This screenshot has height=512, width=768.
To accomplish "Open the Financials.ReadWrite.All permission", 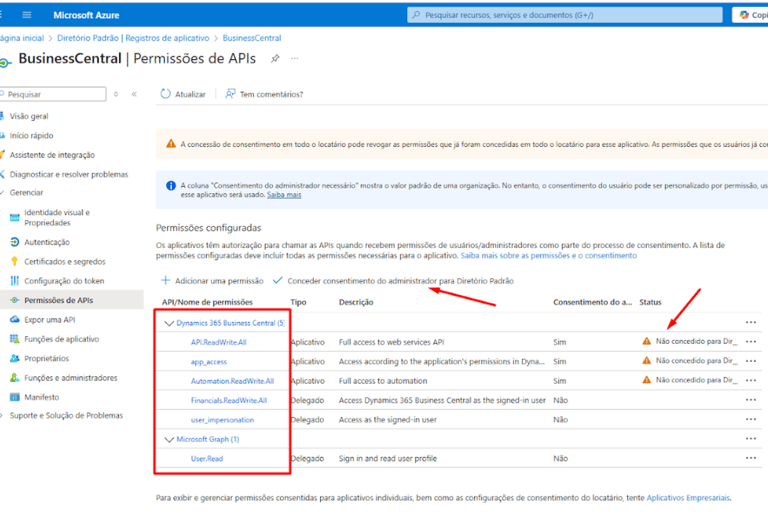I will [229, 401].
